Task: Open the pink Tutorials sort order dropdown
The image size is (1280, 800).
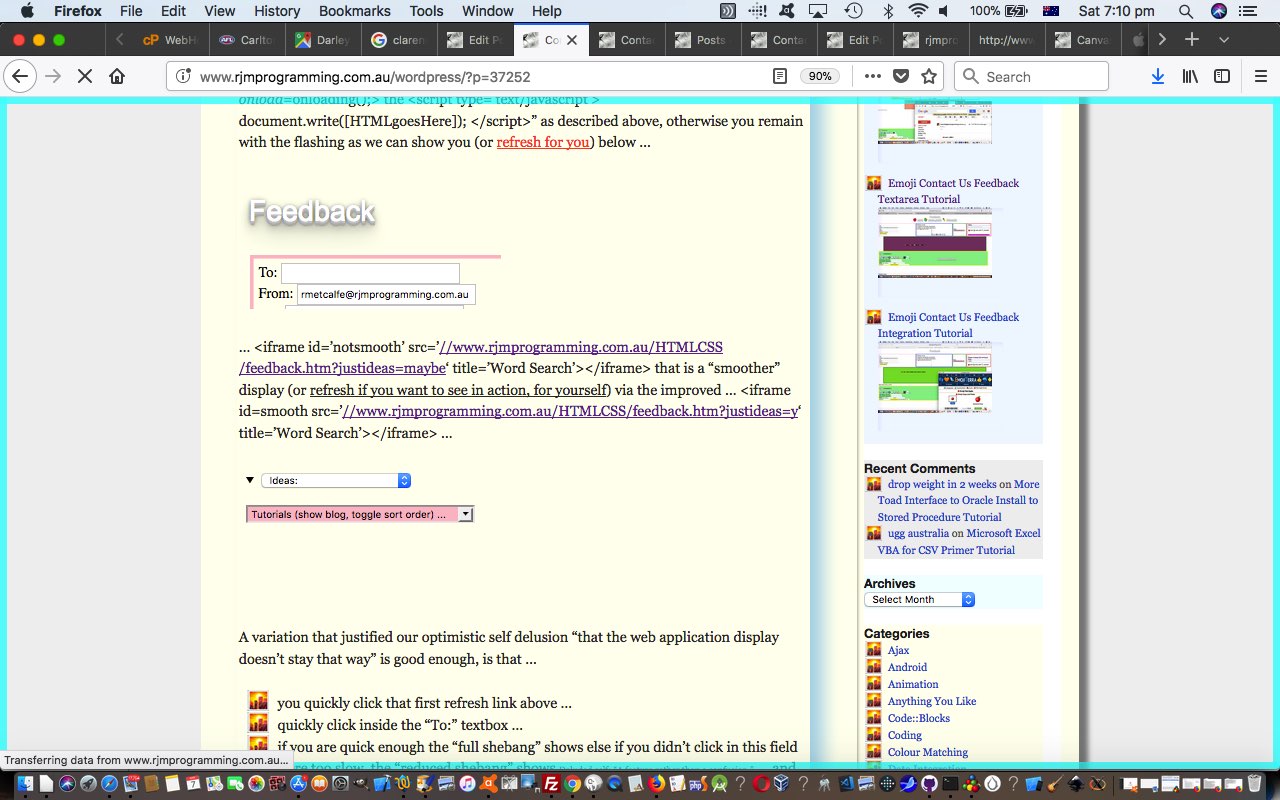Action: (360, 515)
